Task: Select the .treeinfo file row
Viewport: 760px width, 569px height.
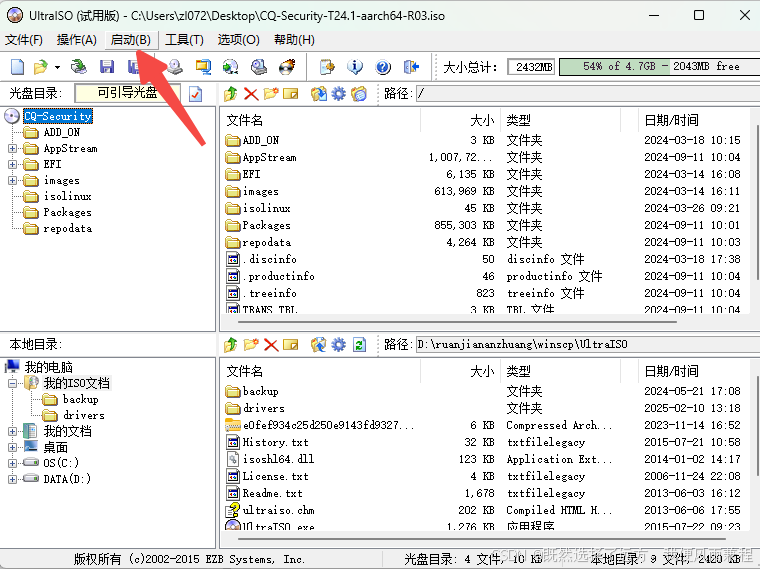Action: point(487,293)
